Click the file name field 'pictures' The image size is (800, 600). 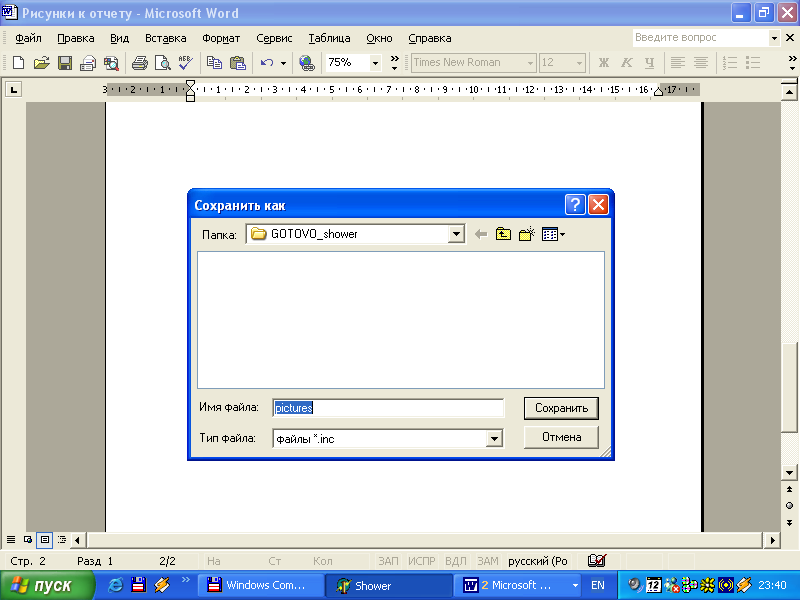[388, 408]
